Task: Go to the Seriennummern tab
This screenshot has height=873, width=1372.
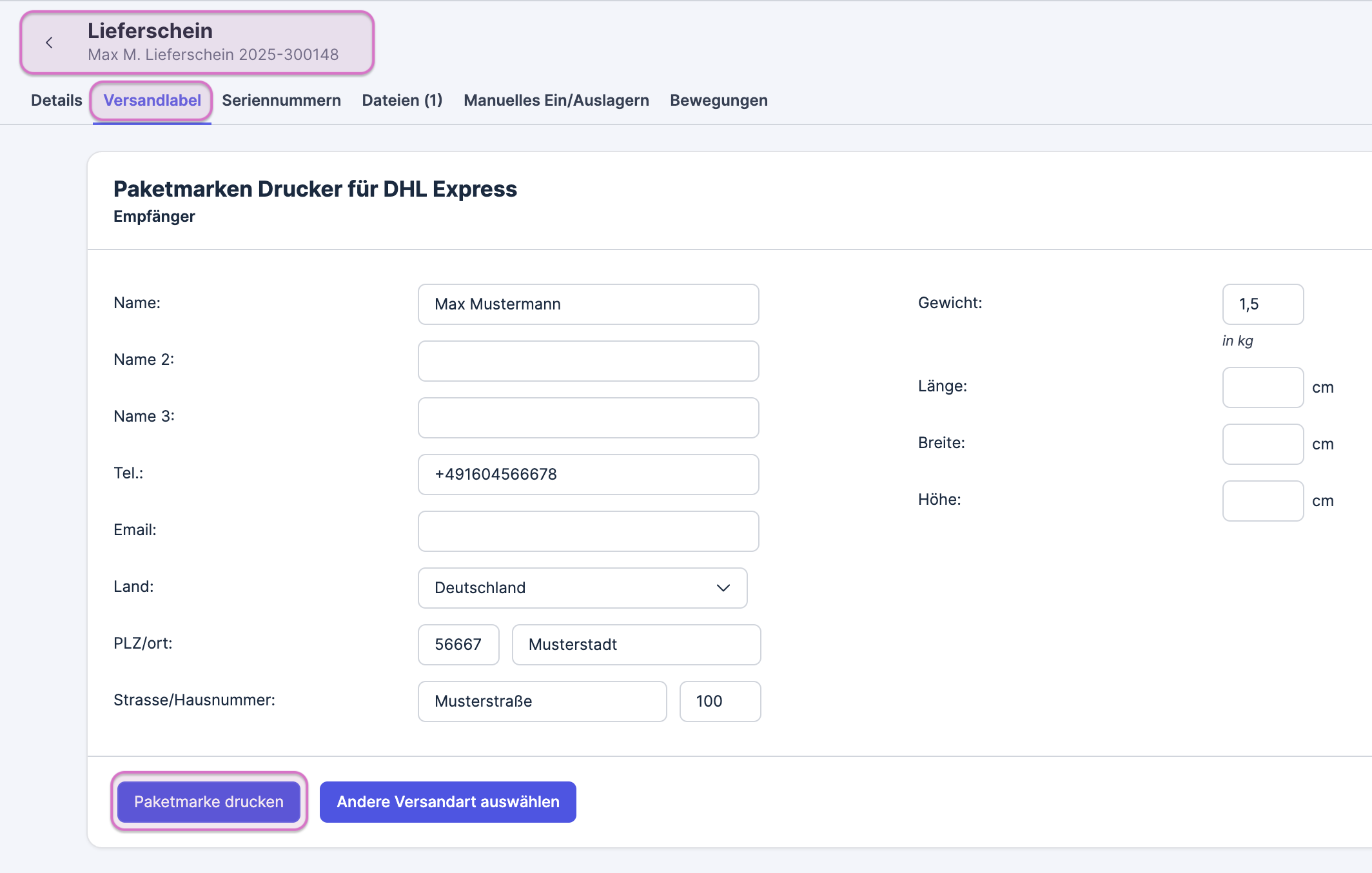Action: click(x=281, y=101)
